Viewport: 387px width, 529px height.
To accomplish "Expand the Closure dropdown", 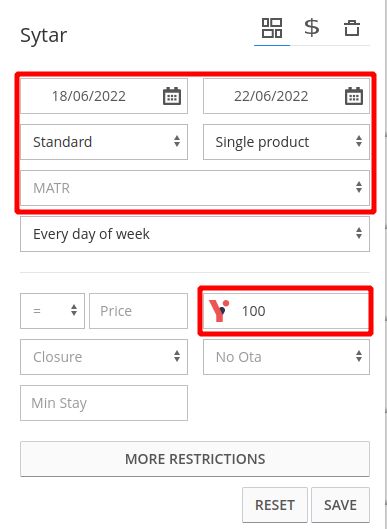I will (x=104, y=357).
